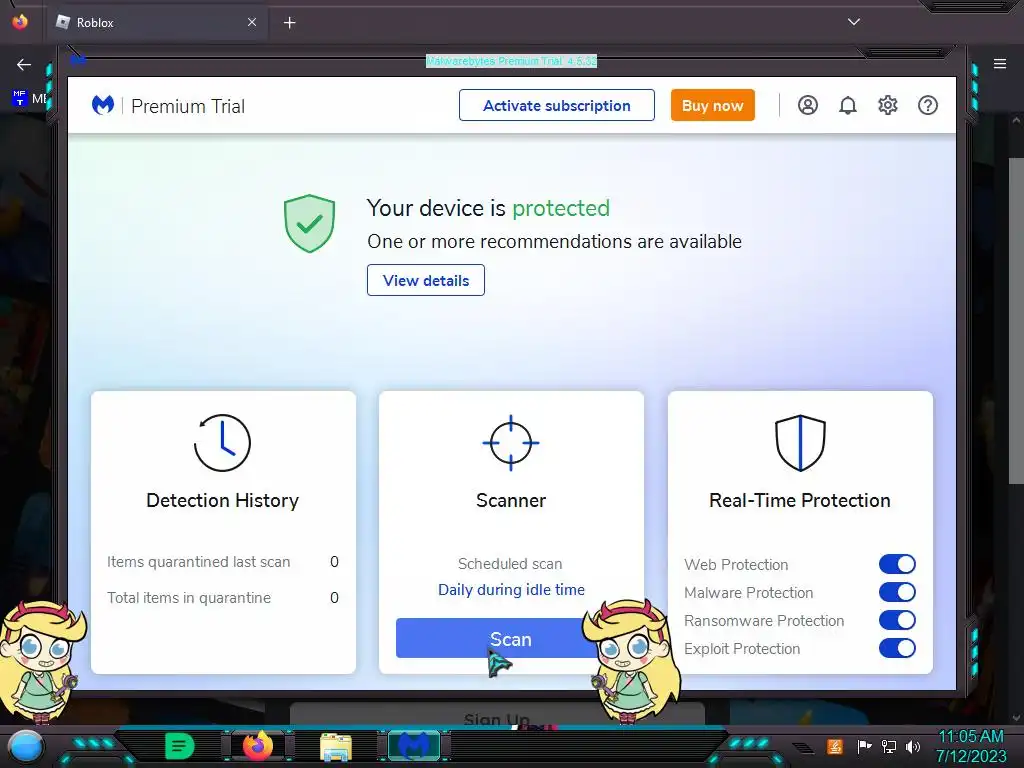Click the Buy now button
Image resolution: width=1024 pixels, height=768 pixels.
point(712,105)
